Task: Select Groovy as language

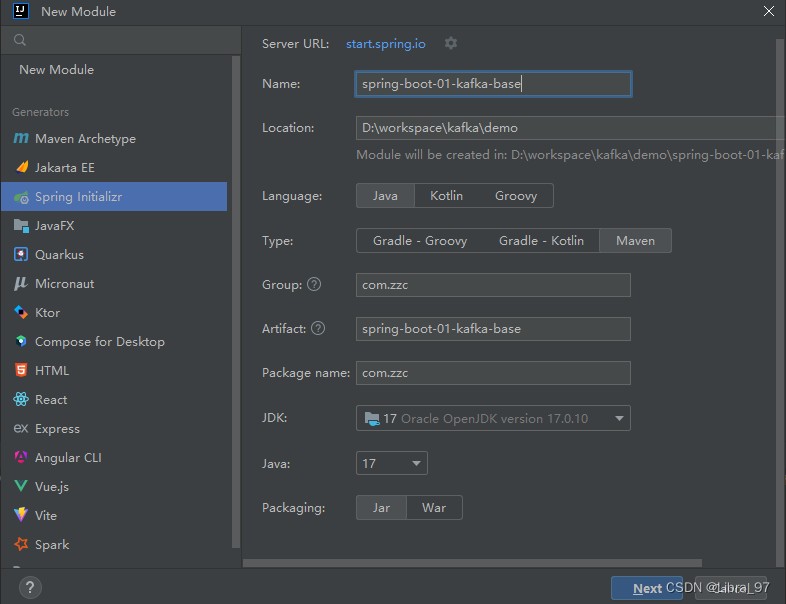Action: coord(516,195)
